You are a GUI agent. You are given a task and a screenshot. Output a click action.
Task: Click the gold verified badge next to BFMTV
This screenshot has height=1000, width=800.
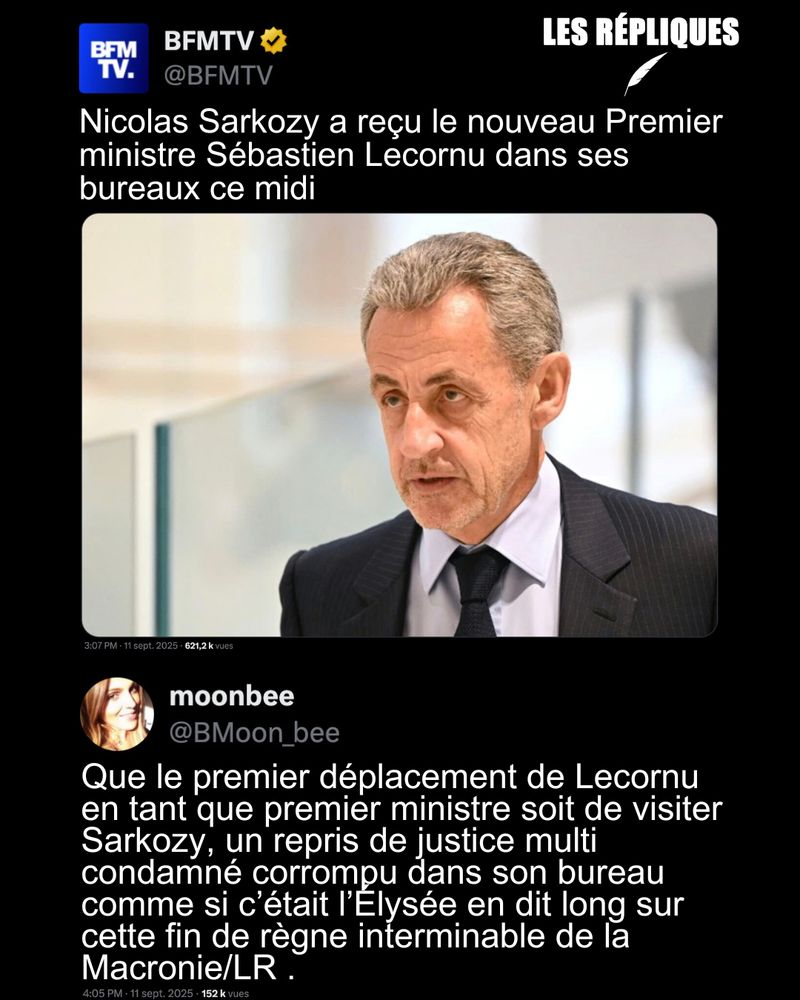(274, 41)
